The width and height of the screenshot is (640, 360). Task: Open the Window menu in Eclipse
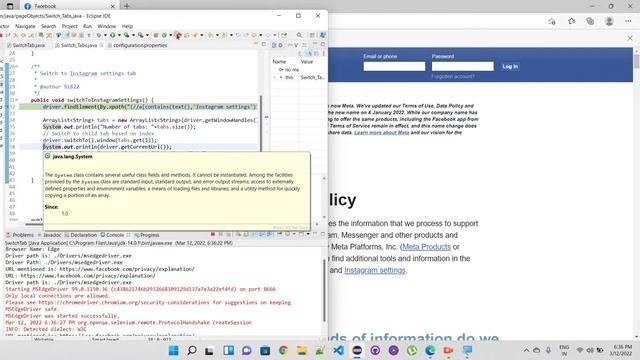point(107,26)
